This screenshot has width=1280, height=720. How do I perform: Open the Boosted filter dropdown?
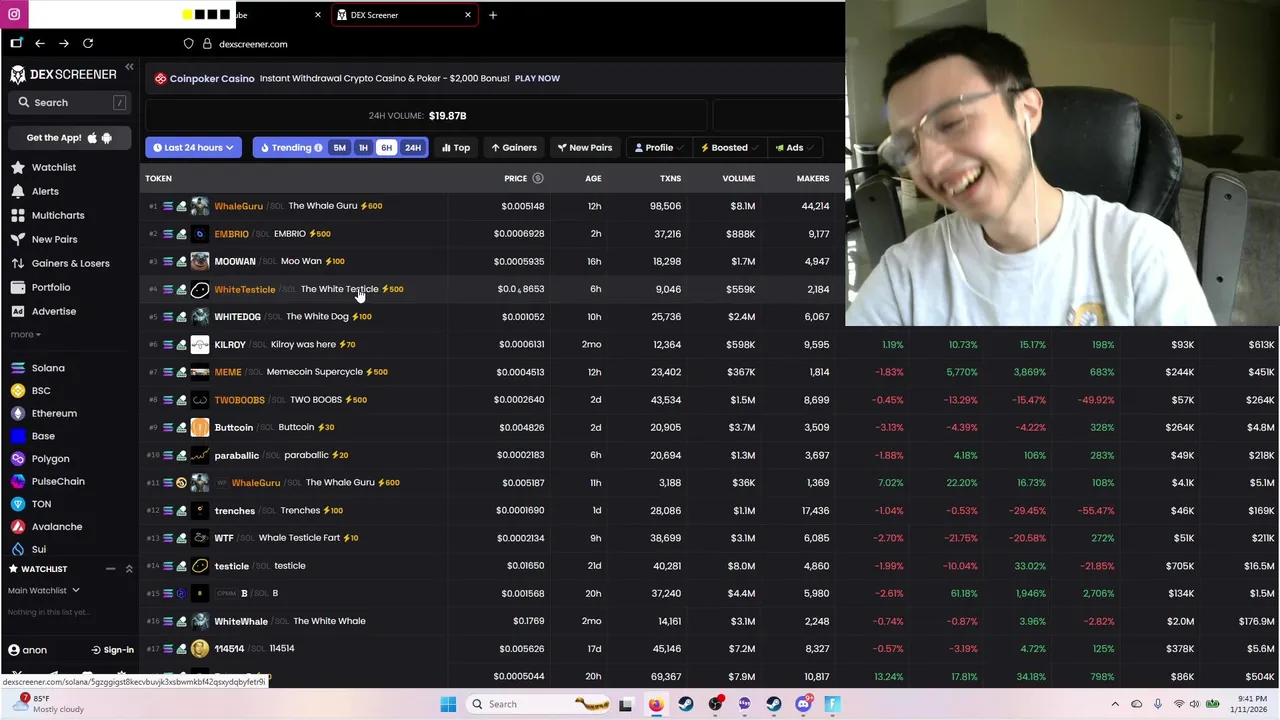pyautogui.click(x=729, y=148)
